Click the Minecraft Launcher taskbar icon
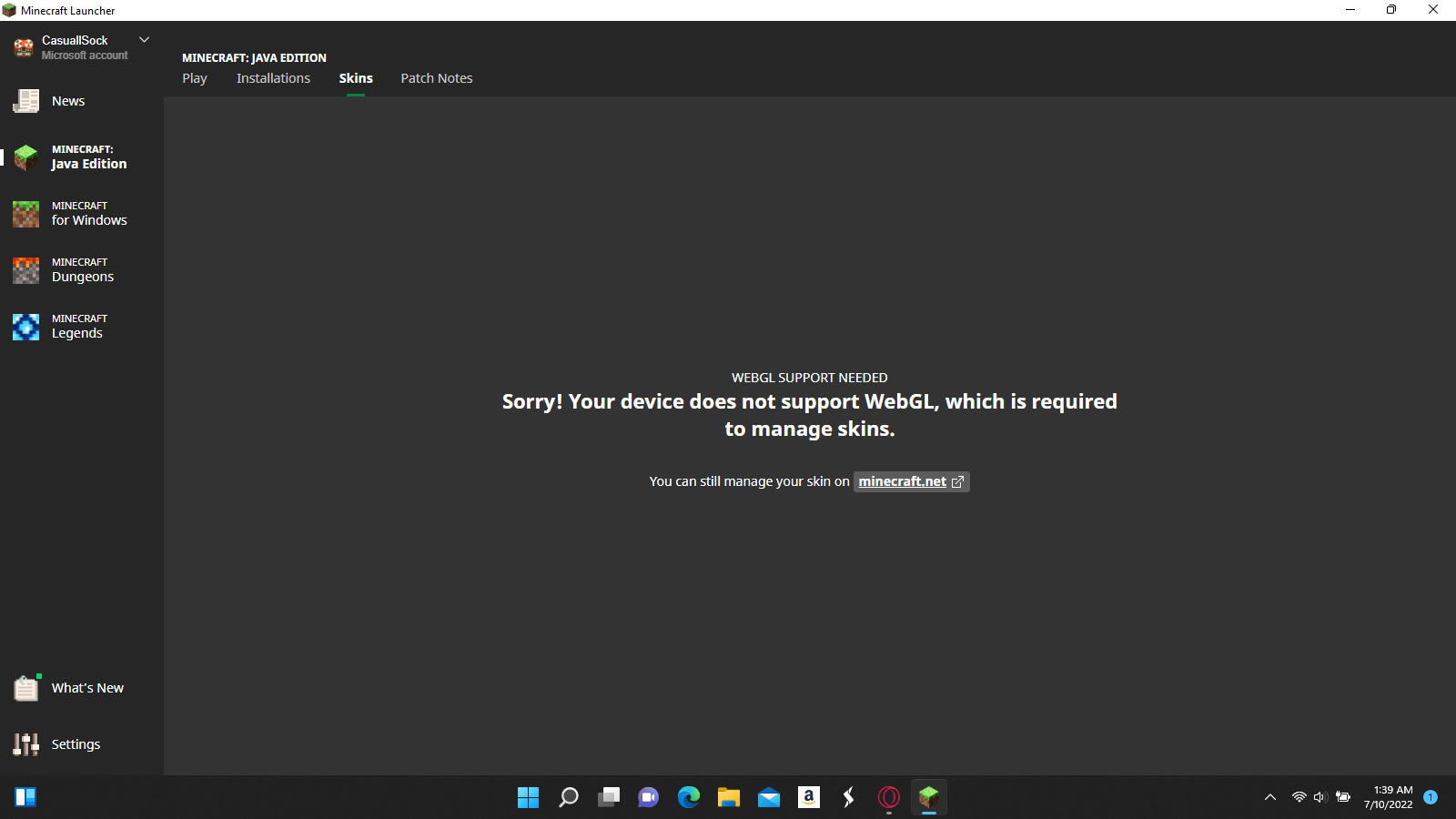The width and height of the screenshot is (1456, 819). coord(929,797)
